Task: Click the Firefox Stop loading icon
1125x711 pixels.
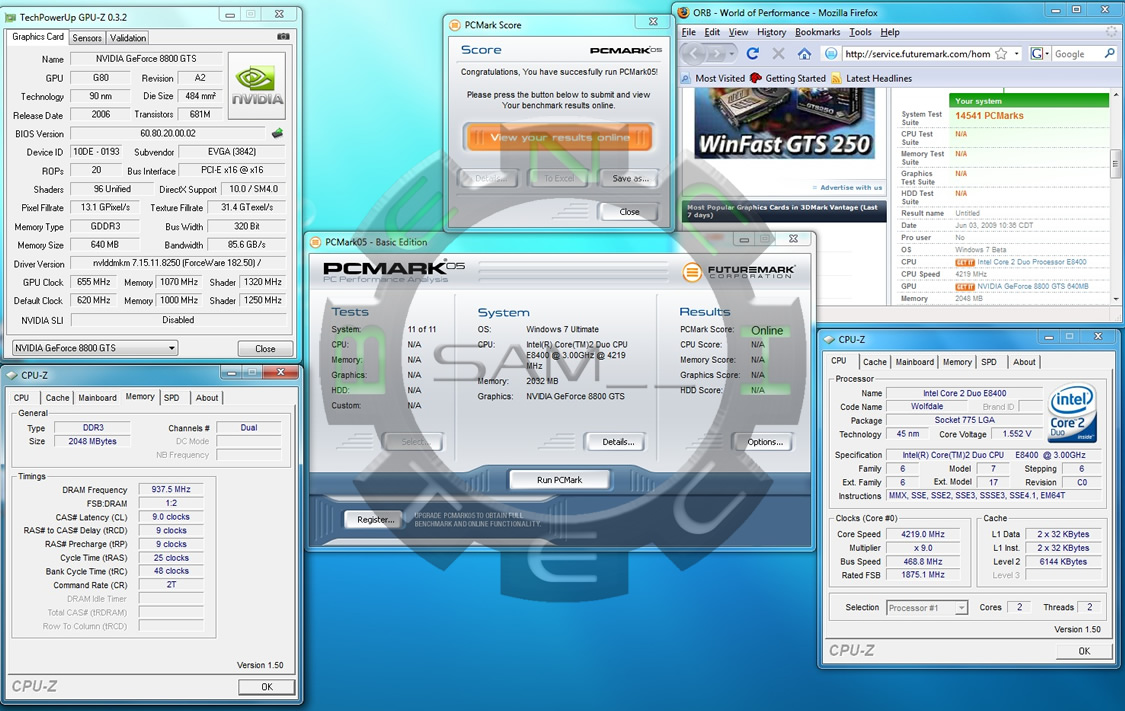Action: 778,53
